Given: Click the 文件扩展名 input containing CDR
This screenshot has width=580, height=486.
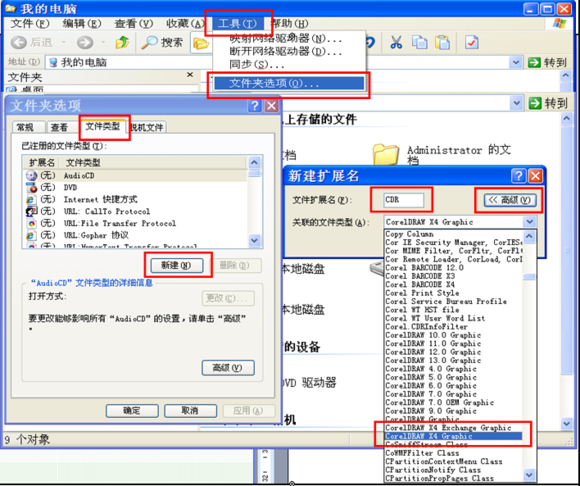Looking at the screenshot, I should [x=404, y=200].
